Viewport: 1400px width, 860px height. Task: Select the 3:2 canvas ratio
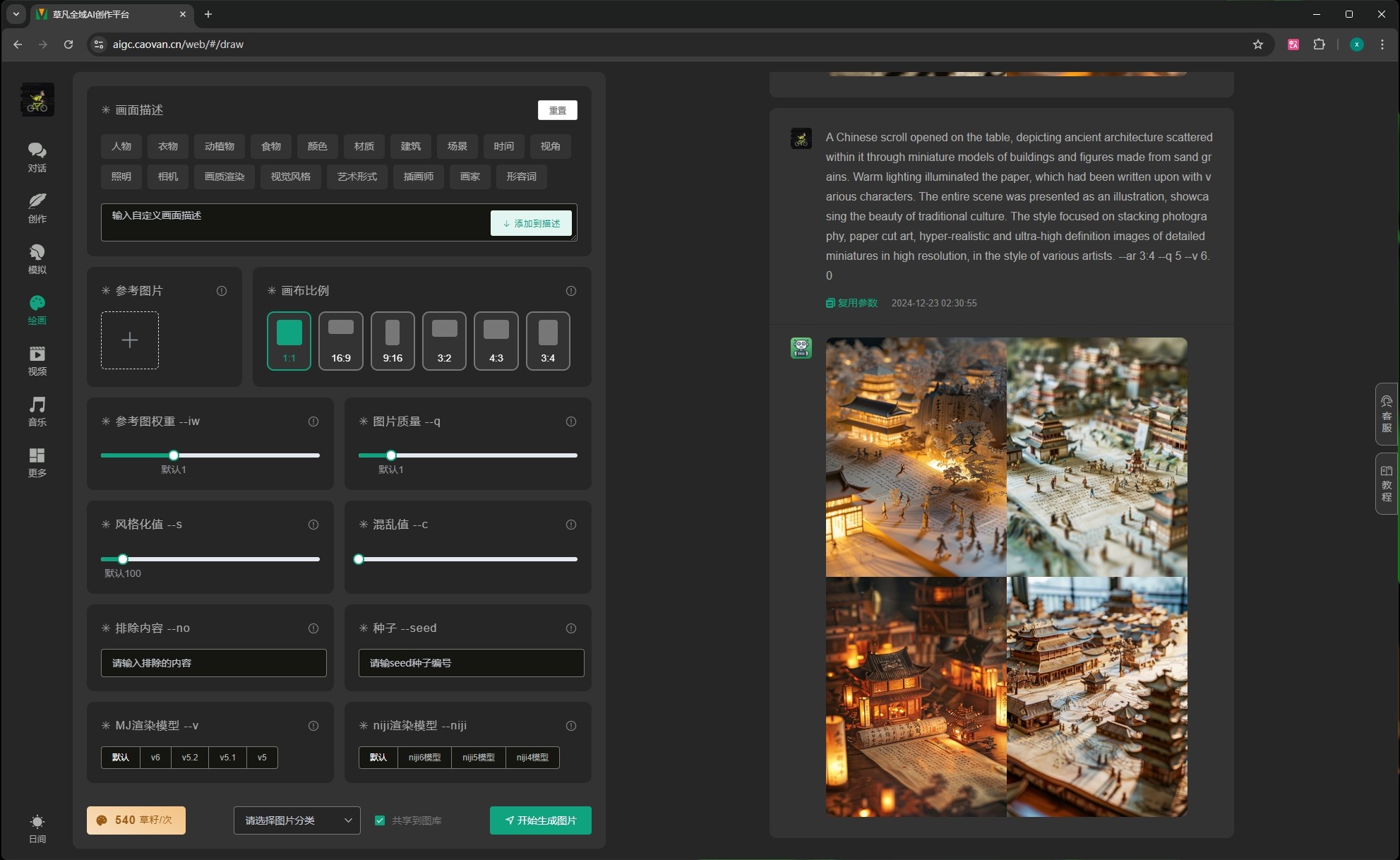pyautogui.click(x=444, y=341)
